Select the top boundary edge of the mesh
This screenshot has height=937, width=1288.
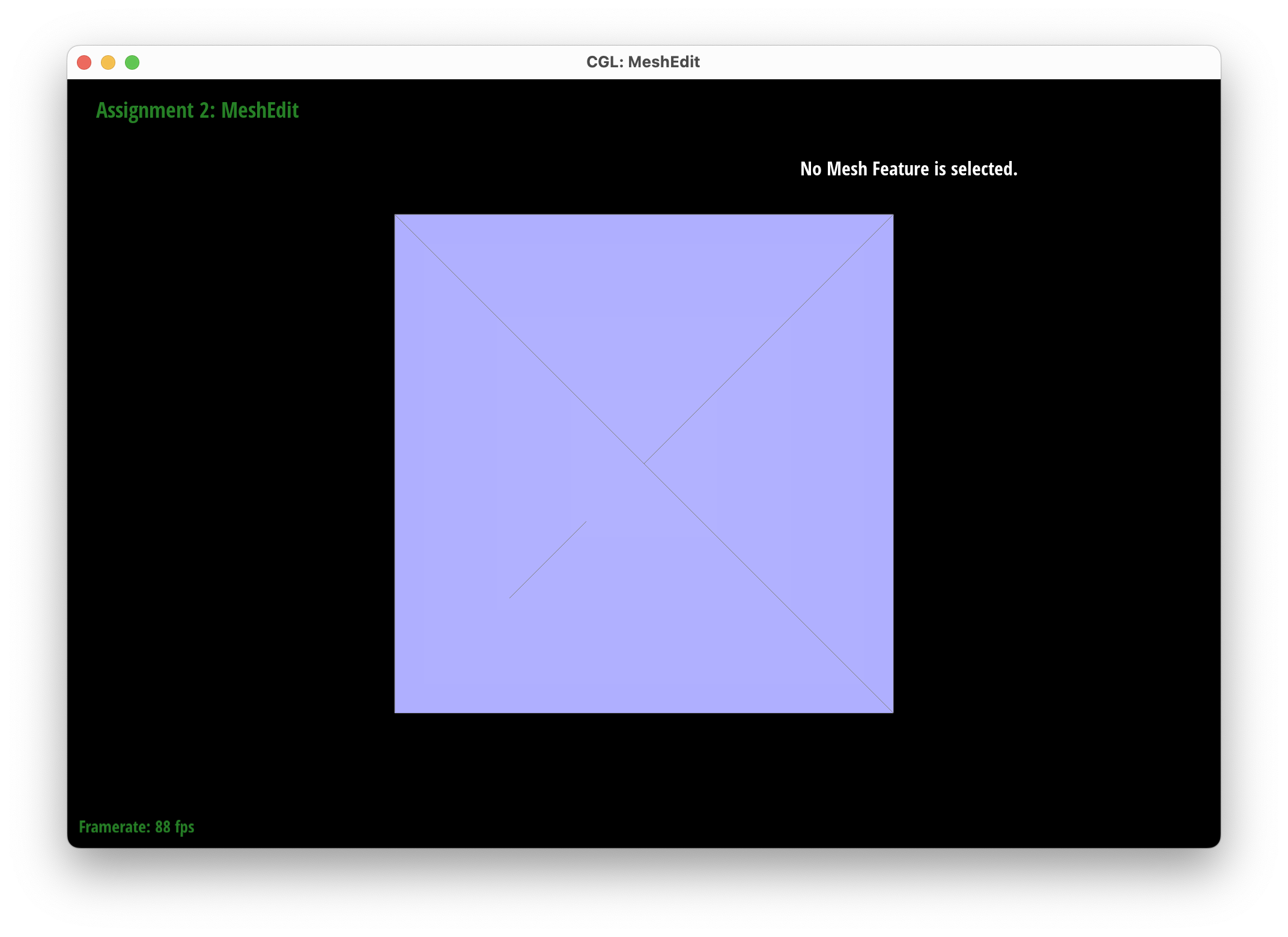coord(643,215)
